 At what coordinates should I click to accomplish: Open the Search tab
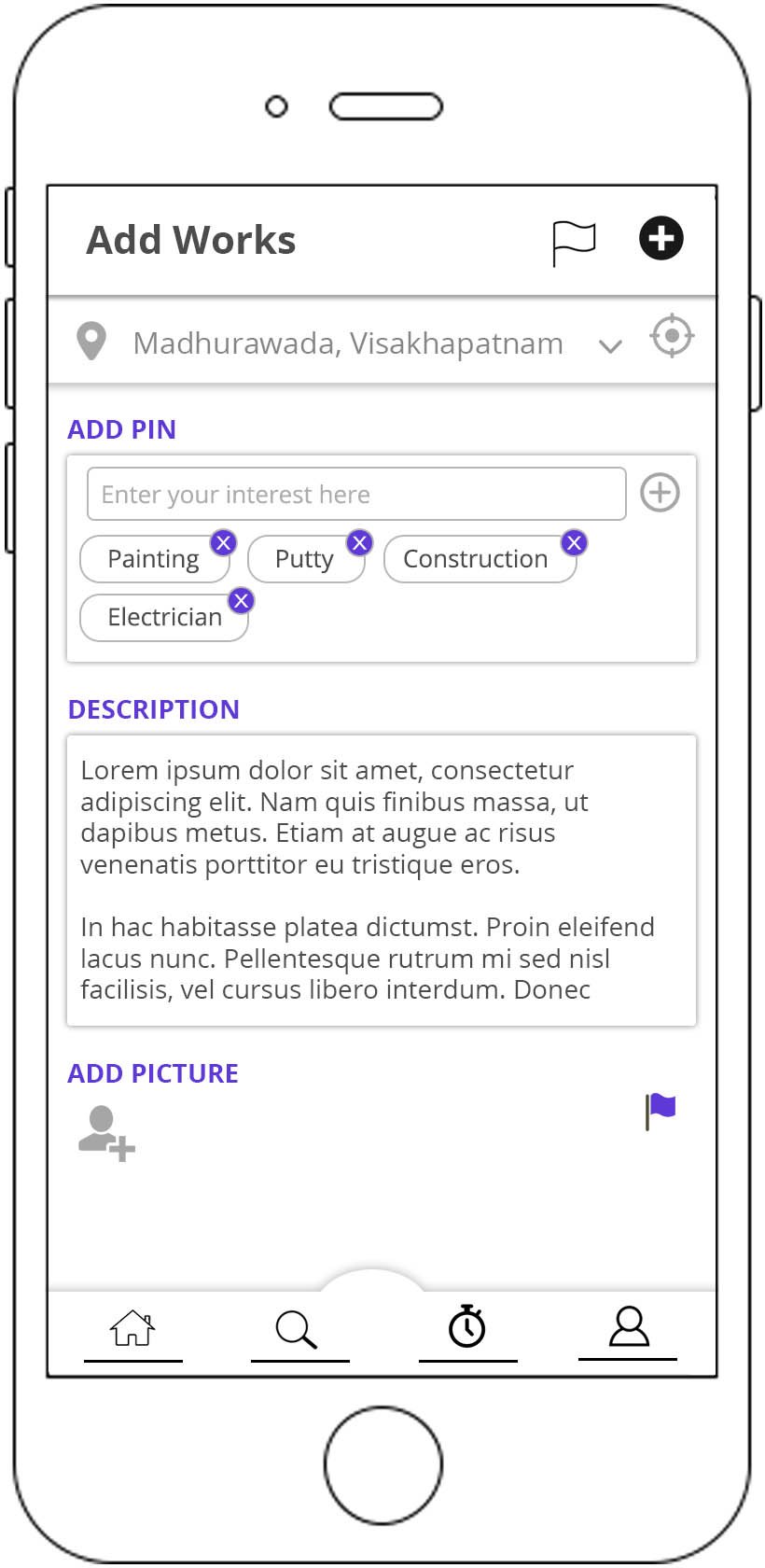coord(297,1329)
